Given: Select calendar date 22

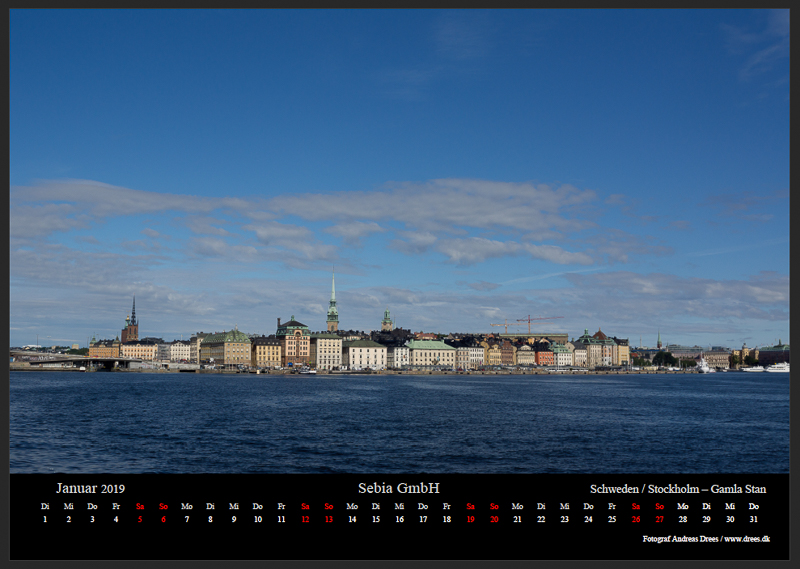Looking at the screenshot, I should (541, 519).
